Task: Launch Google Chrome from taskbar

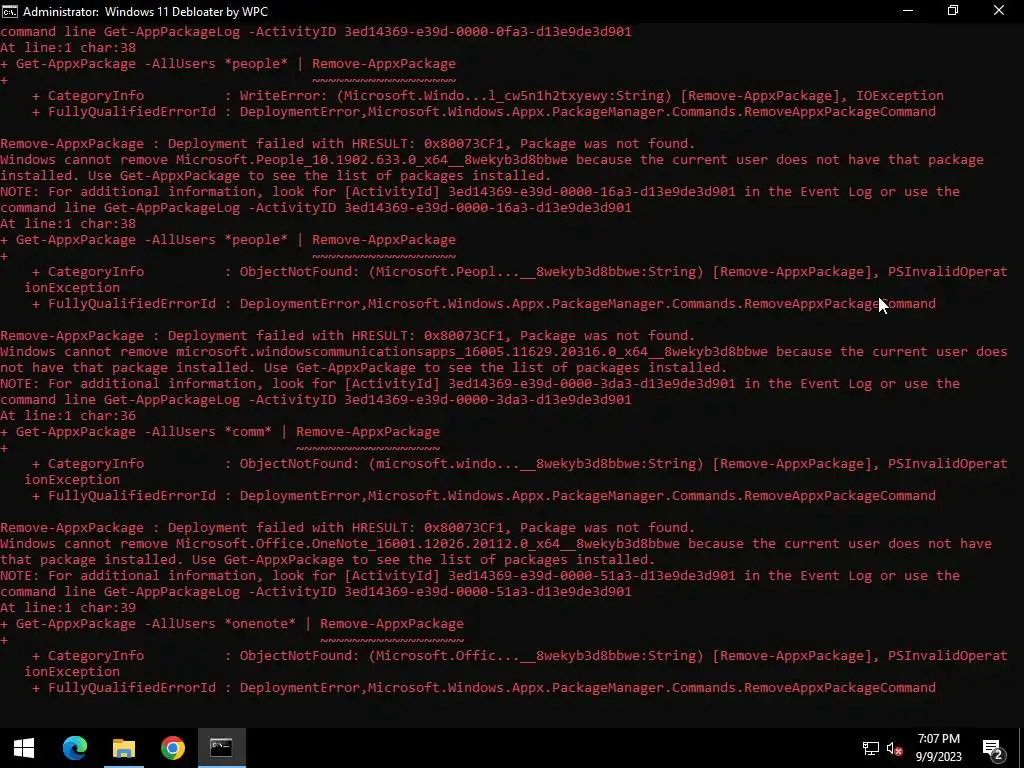Action: point(172,748)
